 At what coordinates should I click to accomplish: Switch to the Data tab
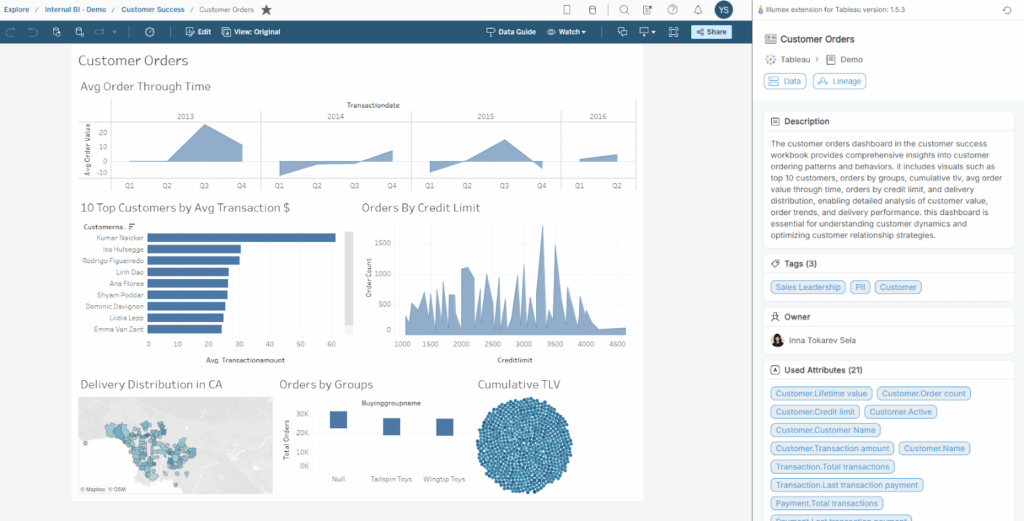(x=785, y=81)
